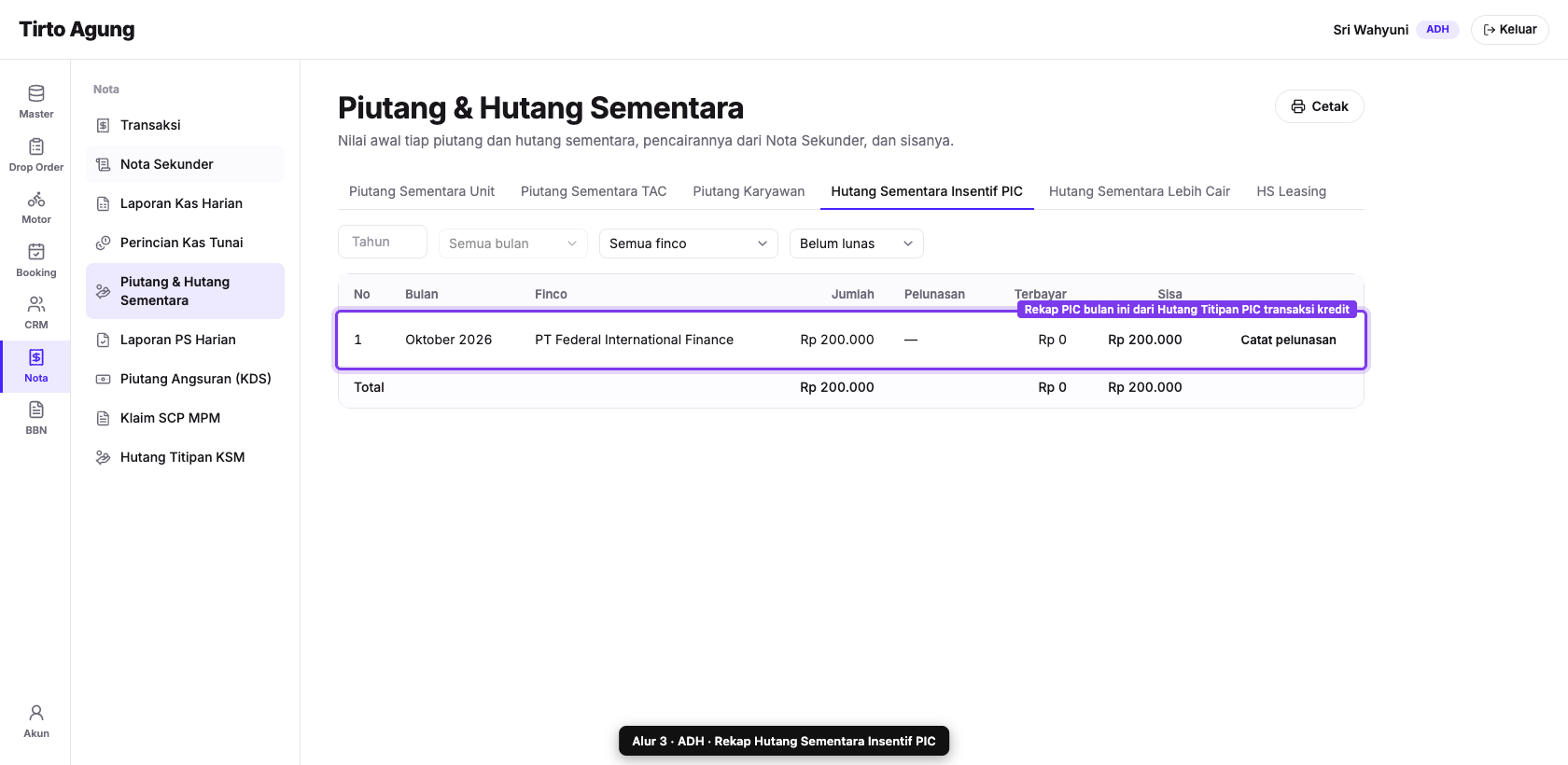Click the Finco column header
1568x765 pixels.
click(551, 294)
